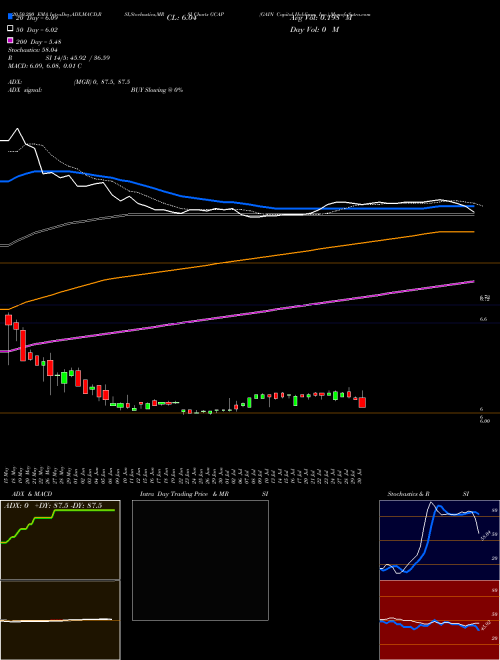This screenshot has height=660, width=500.
Task: Click the 'MACD: 6.09, 6.08, 0.01 C' line
Action: [45, 66]
